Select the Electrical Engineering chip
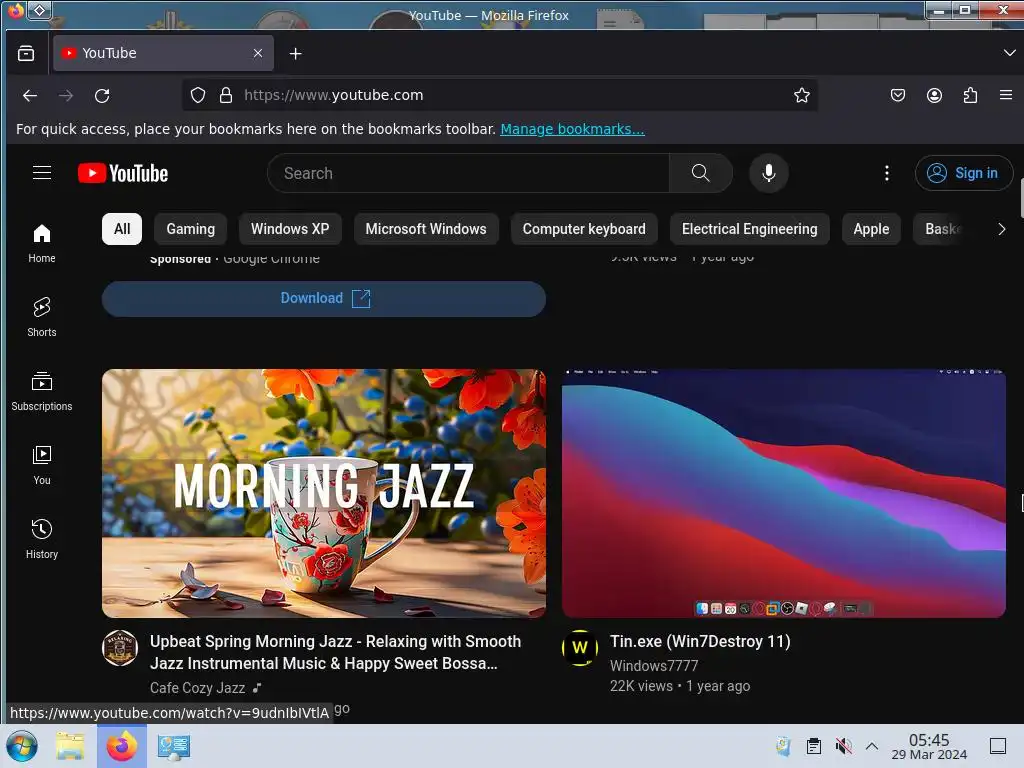 [750, 229]
